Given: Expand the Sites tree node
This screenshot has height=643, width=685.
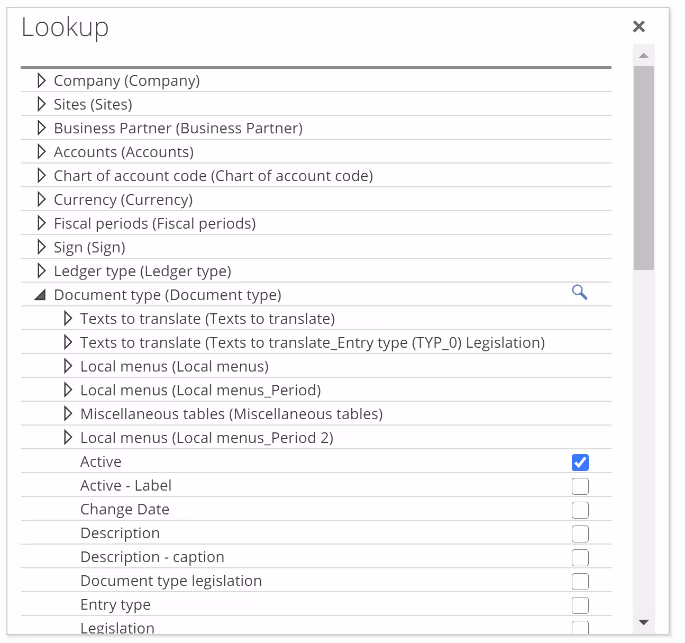Looking at the screenshot, I should [x=41, y=104].
